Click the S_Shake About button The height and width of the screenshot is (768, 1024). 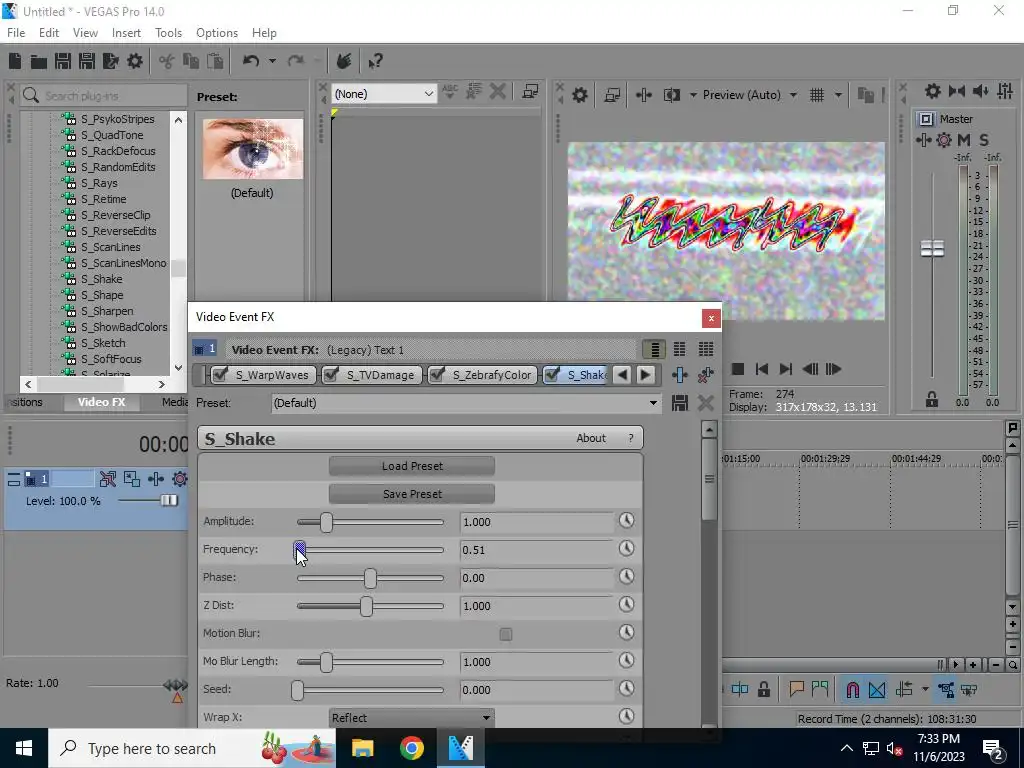click(x=591, y=438)
